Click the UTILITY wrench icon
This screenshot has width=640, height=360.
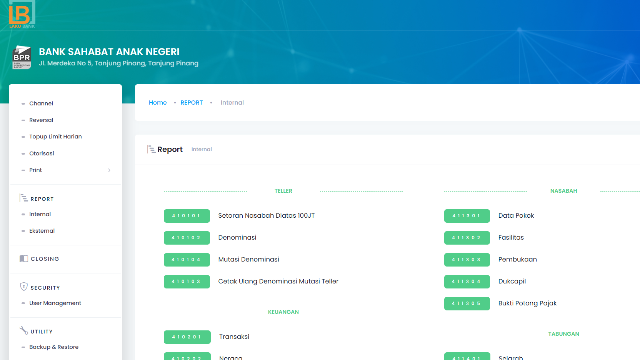pos(24,331)
